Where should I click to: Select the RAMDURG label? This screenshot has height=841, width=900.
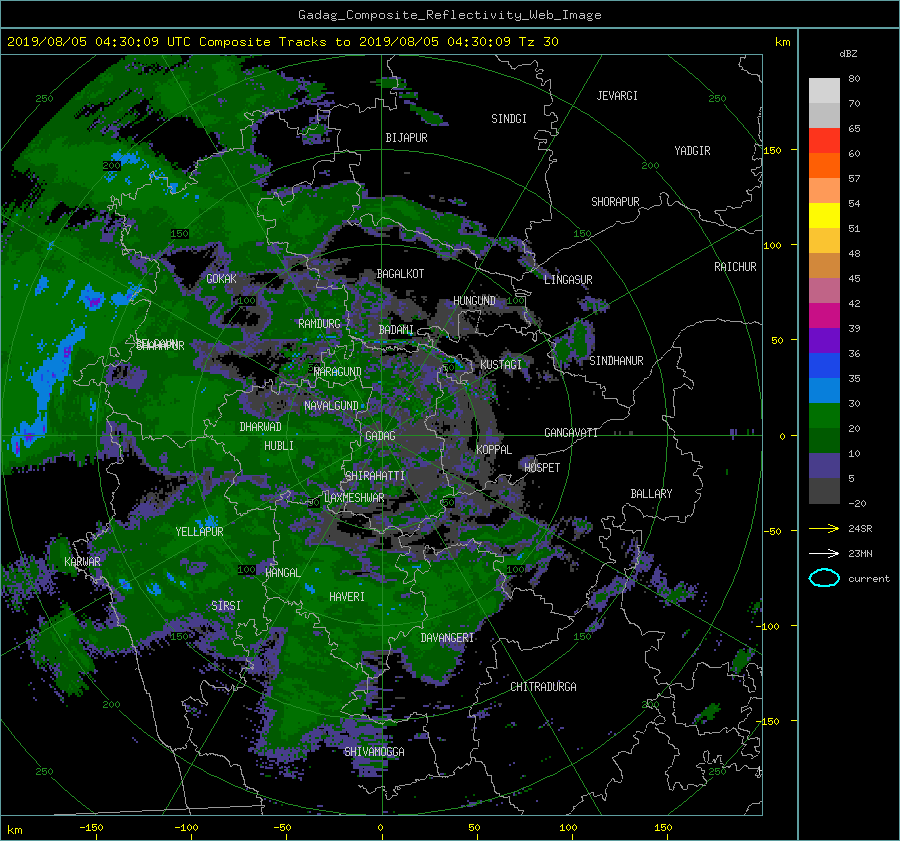point(319,324)
